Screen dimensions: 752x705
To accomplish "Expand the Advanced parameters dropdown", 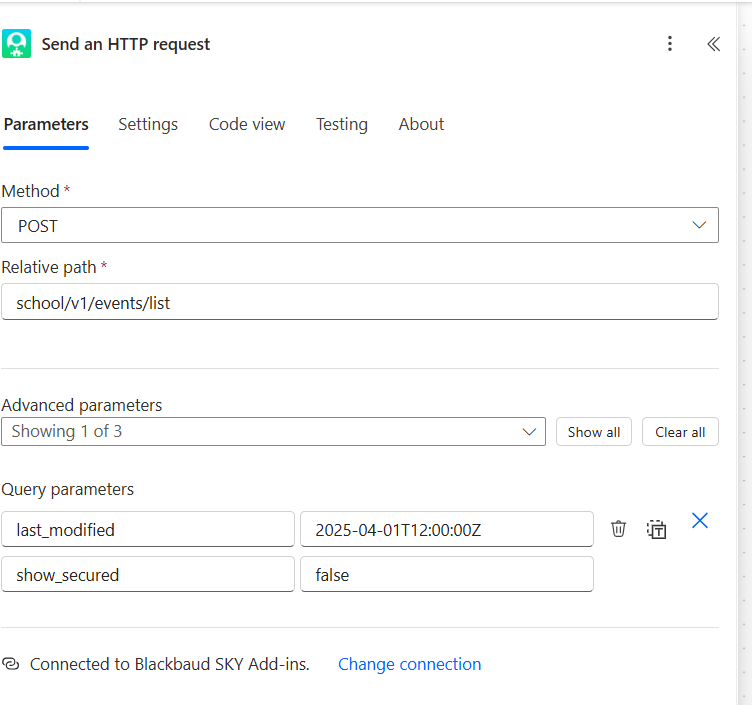I will click(274, 432).
